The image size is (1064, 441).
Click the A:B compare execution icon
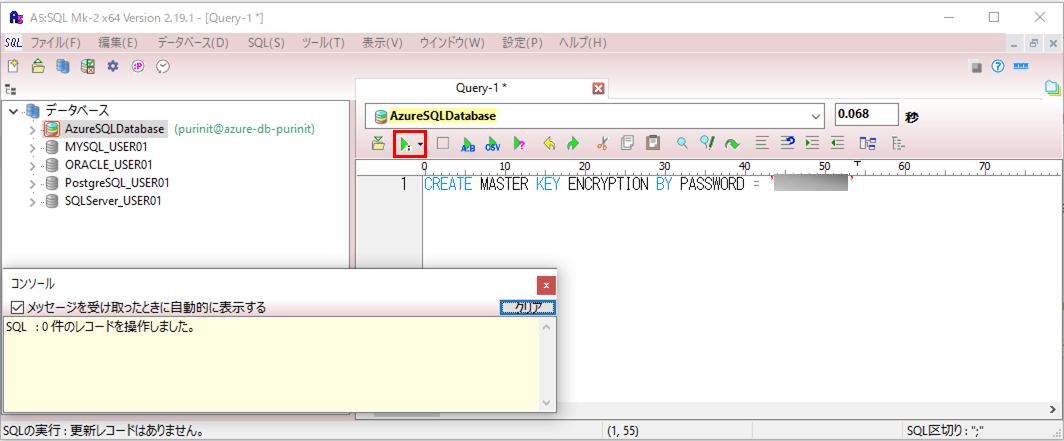point(468,144)
